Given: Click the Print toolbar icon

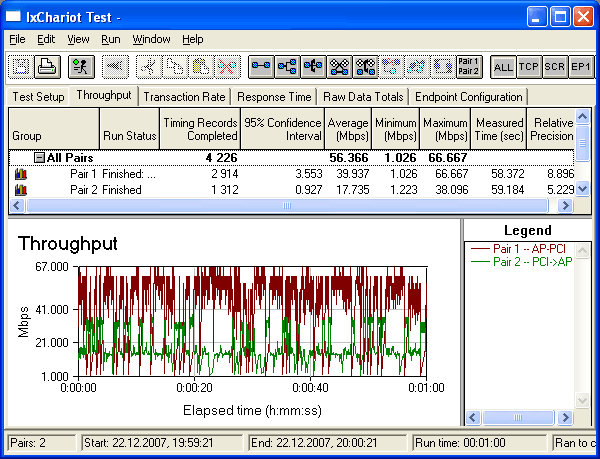Looking at the screenshot, I should point(47,67).
